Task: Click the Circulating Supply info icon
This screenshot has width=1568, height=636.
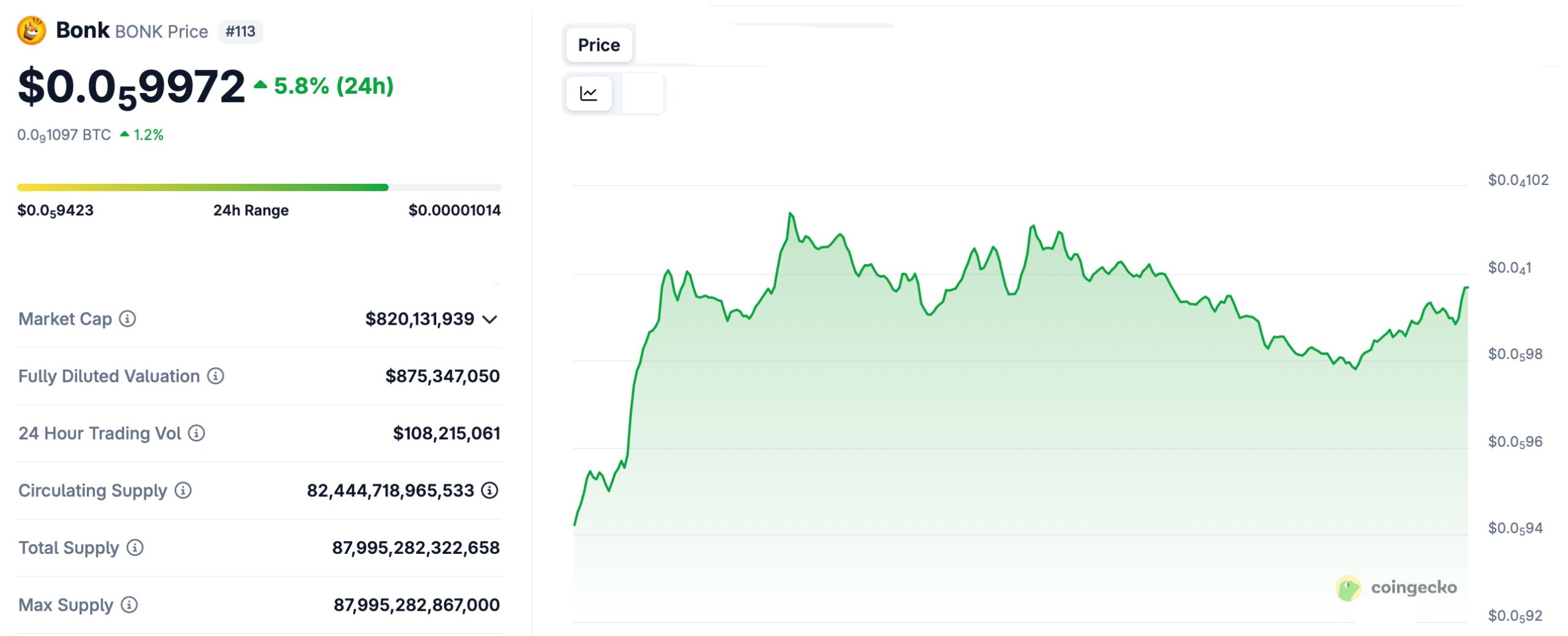Action: point(182,490)
